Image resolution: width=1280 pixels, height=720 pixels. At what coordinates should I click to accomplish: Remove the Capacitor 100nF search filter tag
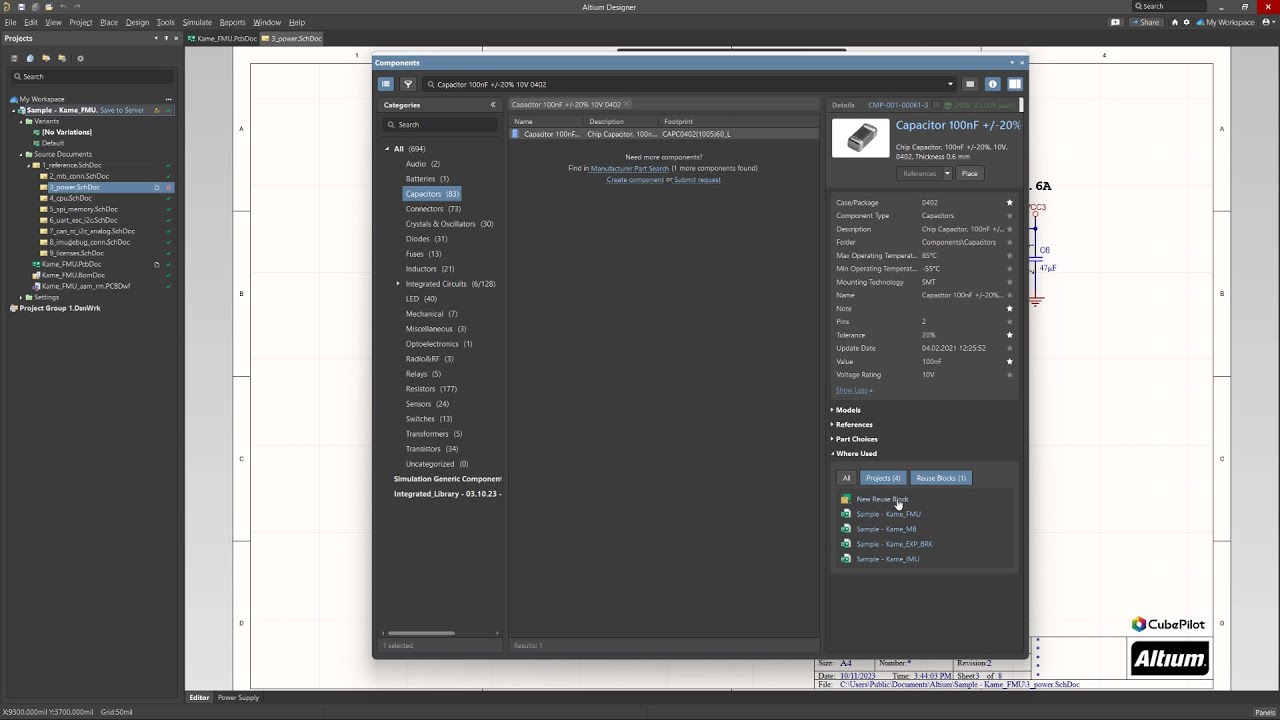627,104
